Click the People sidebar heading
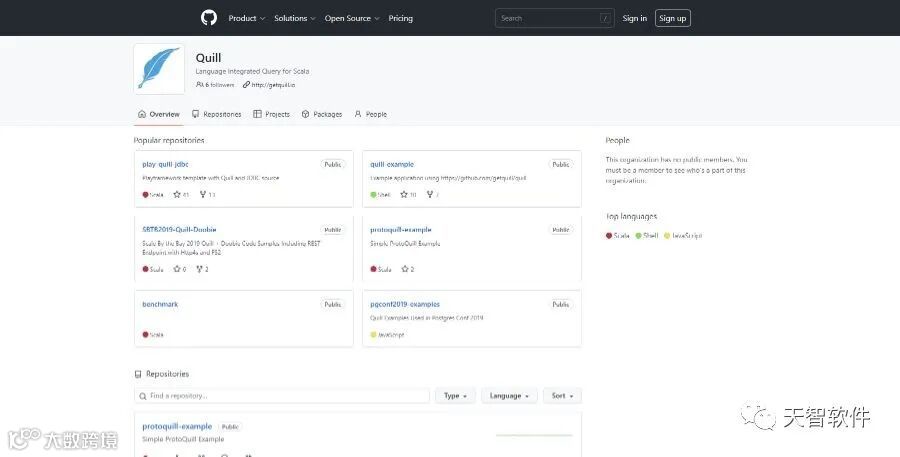 618,140
